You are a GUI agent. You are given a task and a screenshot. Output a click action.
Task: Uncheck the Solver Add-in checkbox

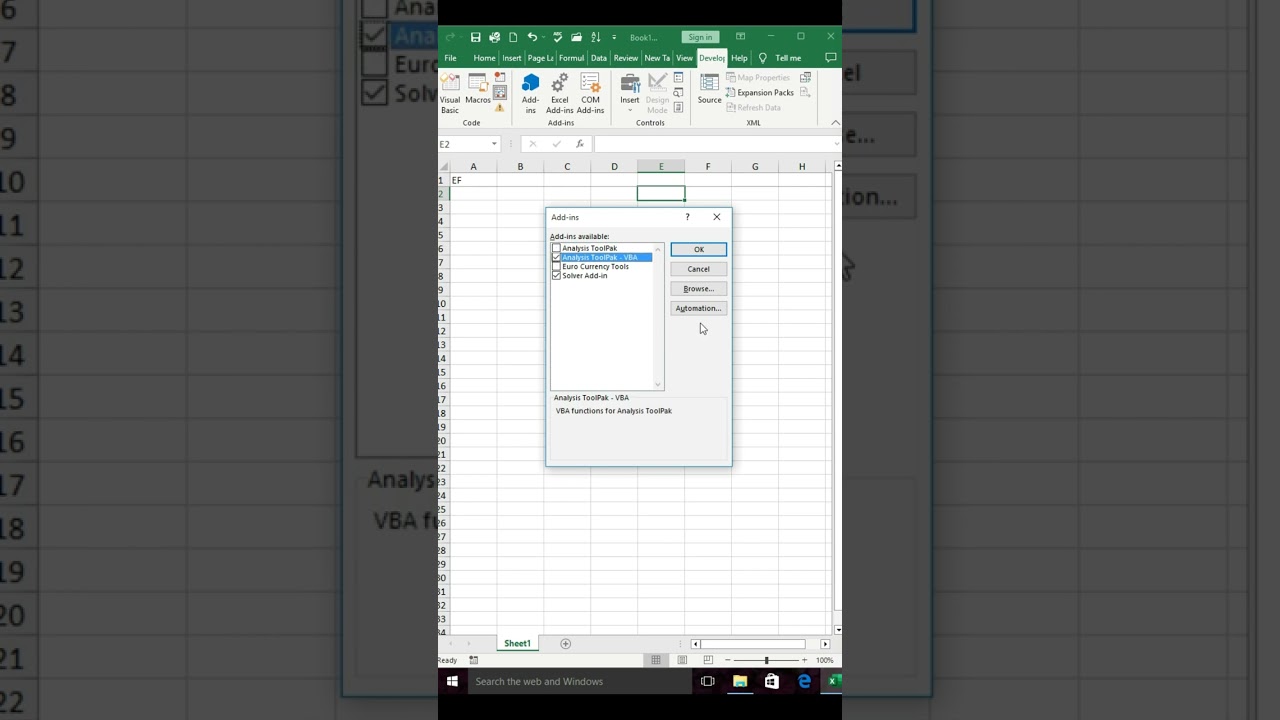point(557,276)
